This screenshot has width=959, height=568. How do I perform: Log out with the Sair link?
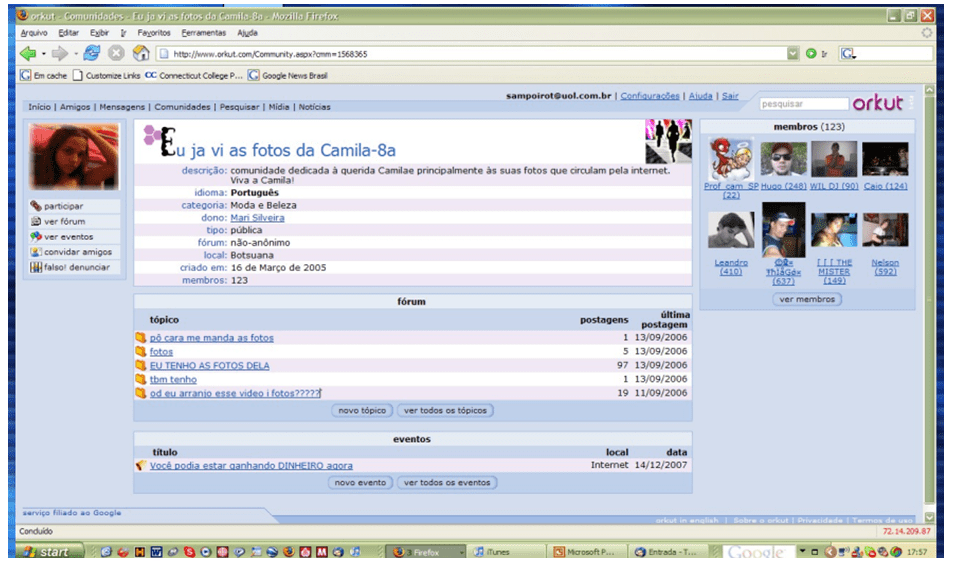730,95
